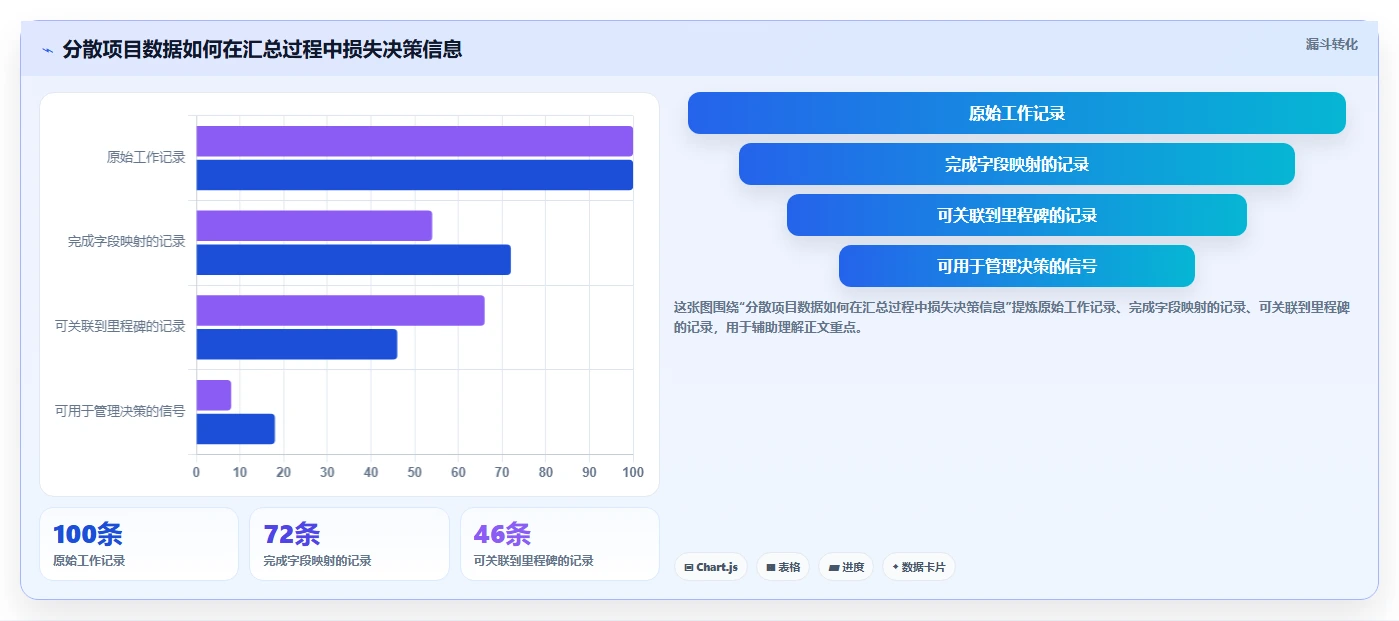Click the purple bar for 完成字段映射的记录
Viewport: 1399px width, 621px height.
pyautogui.click(x=314, y=226)
